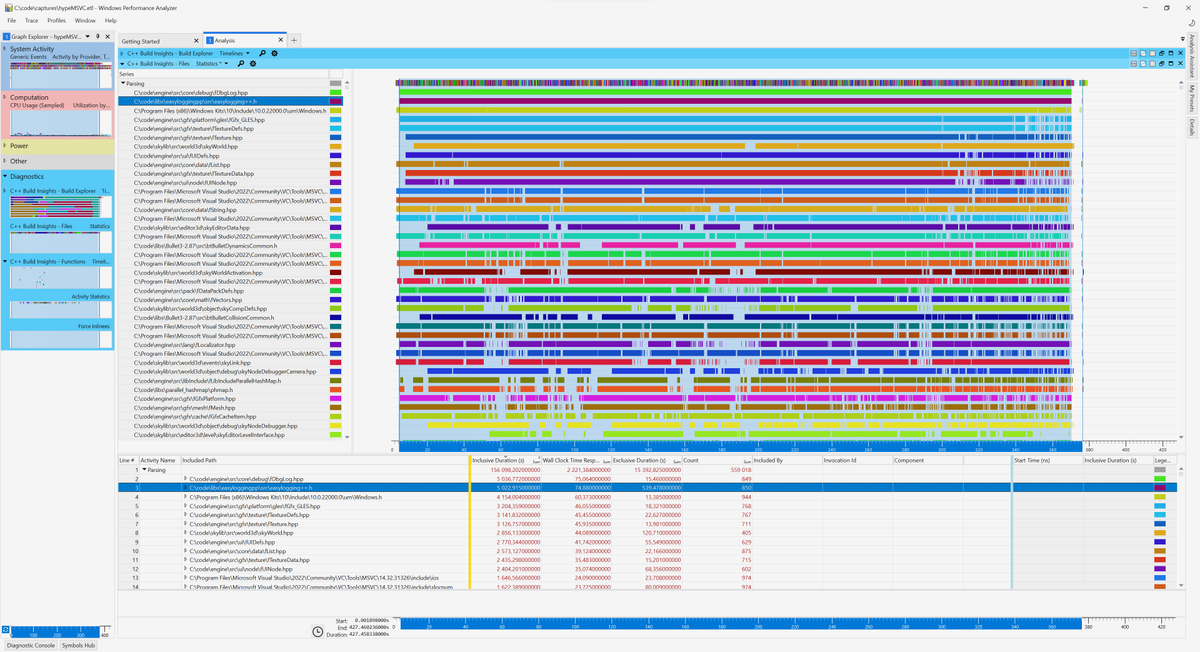Close the Analysis tab
Image resolution: width=1200 pixels, height=652 pixels.
pos(279,41)
